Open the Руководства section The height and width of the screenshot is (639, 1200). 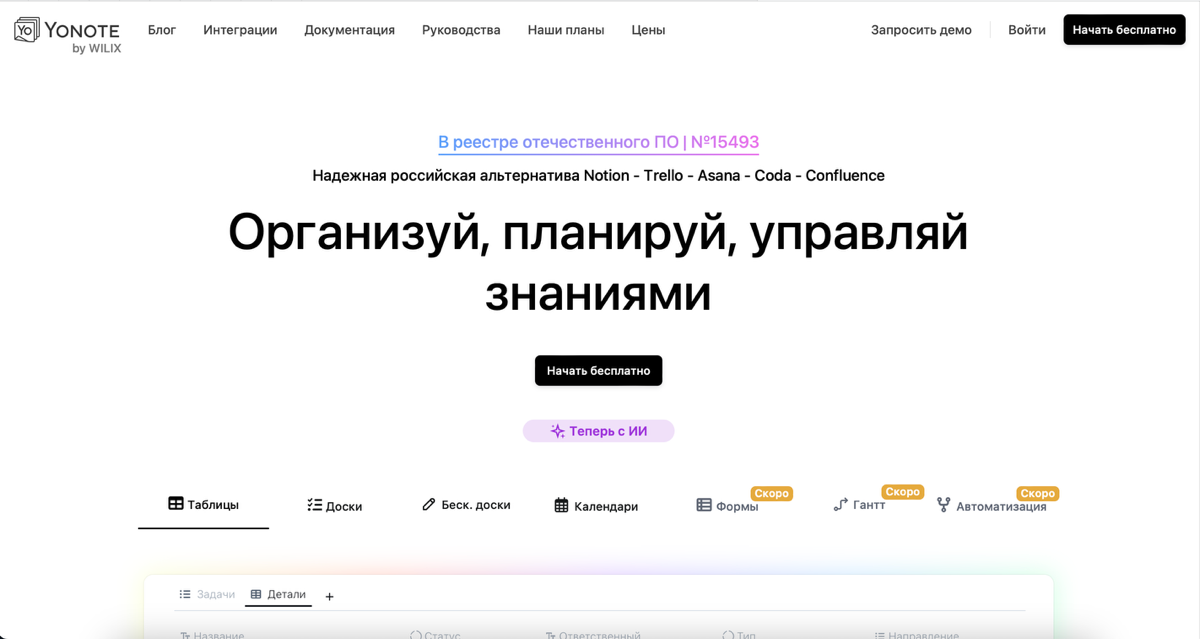461,30
